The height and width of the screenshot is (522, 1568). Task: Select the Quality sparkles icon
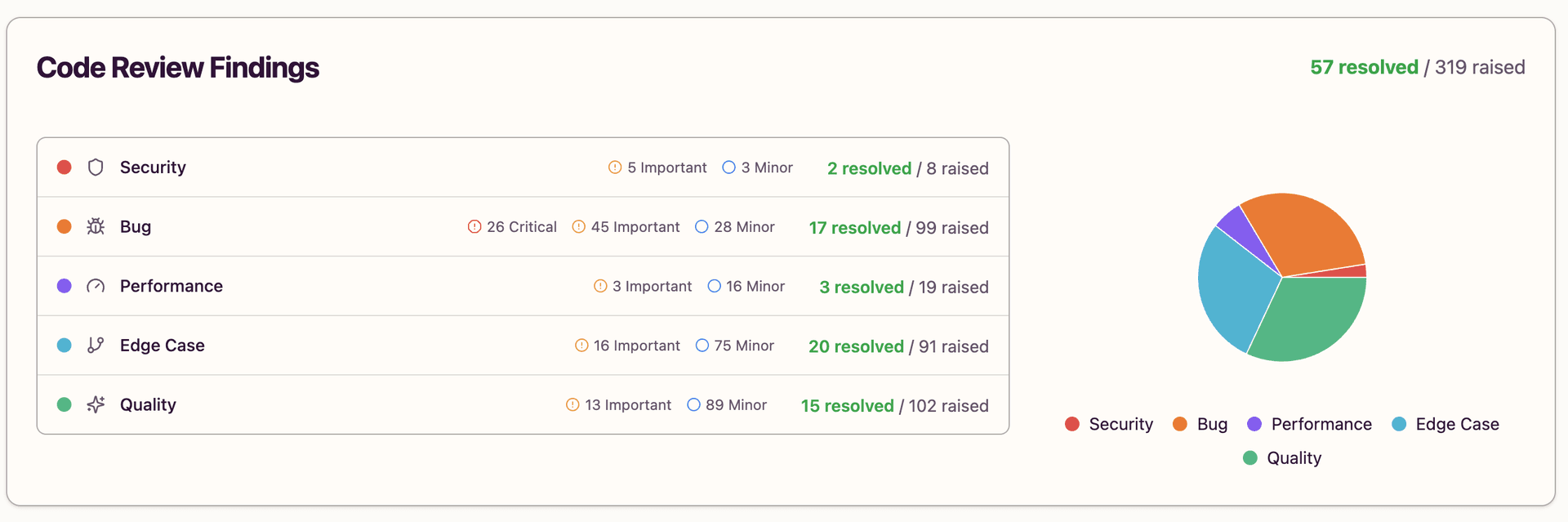[95, 404]
